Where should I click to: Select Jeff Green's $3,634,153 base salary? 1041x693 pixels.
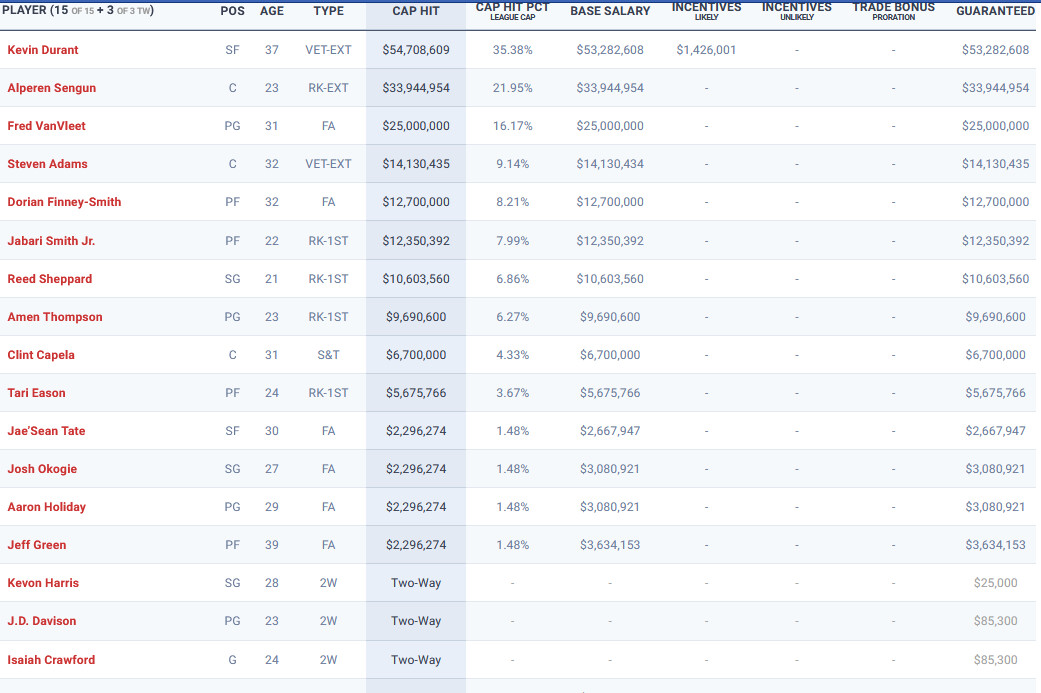(x=610, y=545)
